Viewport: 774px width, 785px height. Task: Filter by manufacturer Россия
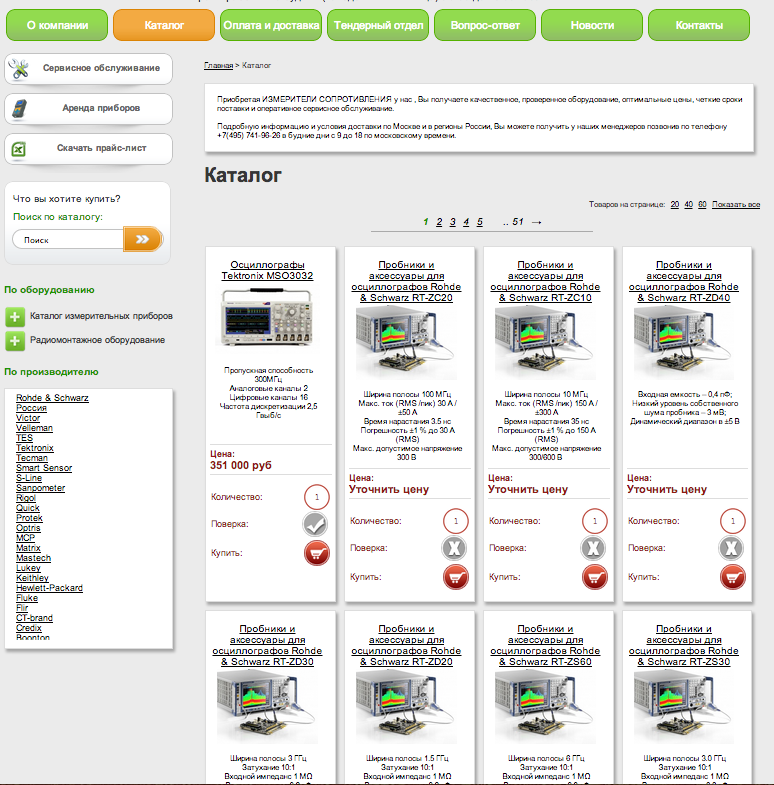tap(31, 408)
